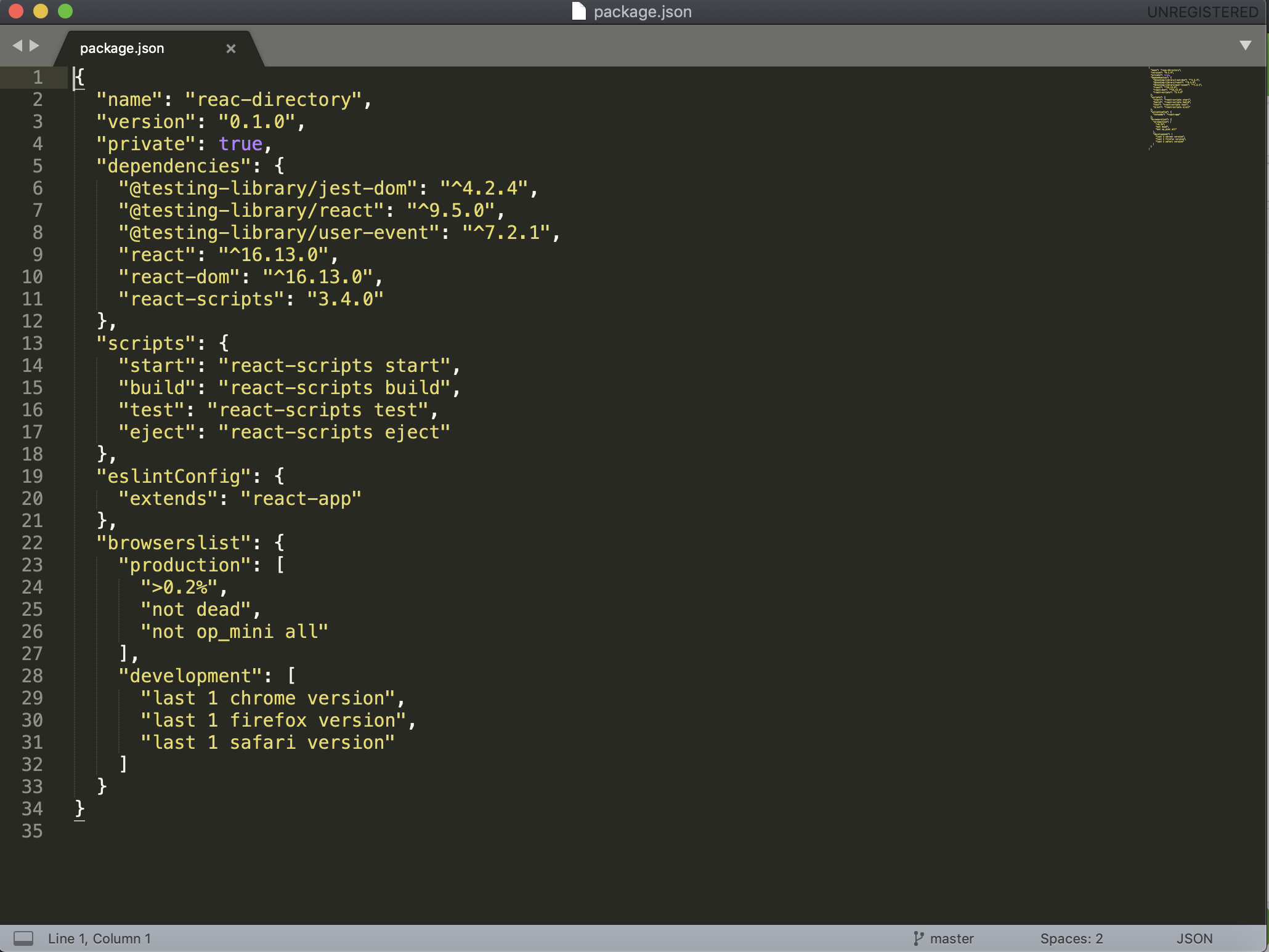This screenshot has width=1269, height=952.
Task: Click the git branch icon in status bar
Action: (918, 938)
